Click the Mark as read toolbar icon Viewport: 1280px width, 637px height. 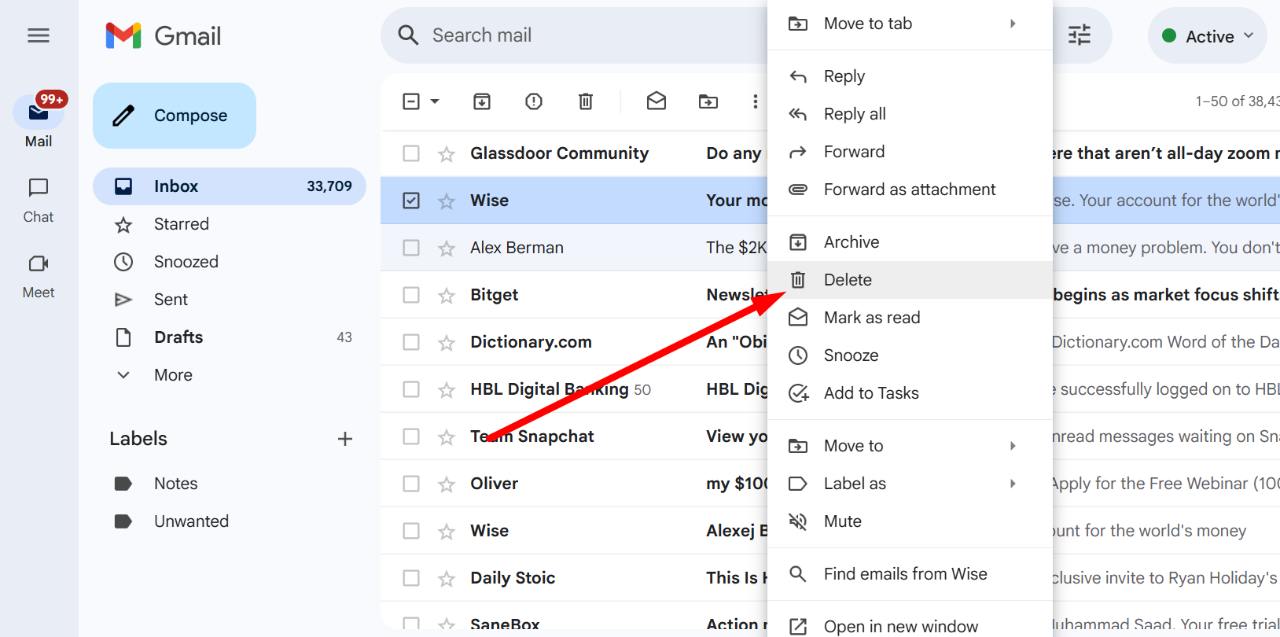(x=656, y=101)
